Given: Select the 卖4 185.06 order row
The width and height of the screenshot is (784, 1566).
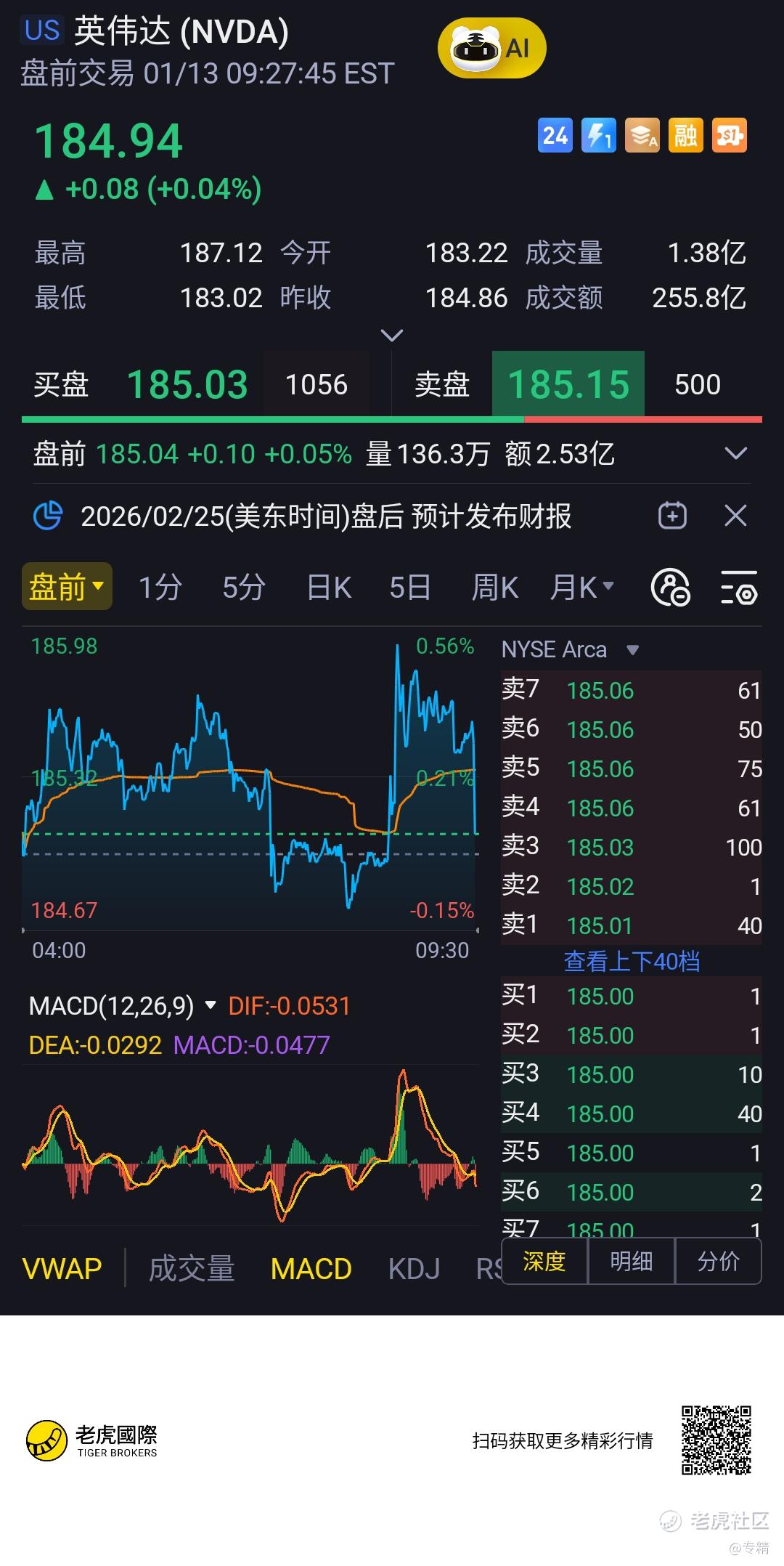Looking at the screenshot, I should click(632, 808).
